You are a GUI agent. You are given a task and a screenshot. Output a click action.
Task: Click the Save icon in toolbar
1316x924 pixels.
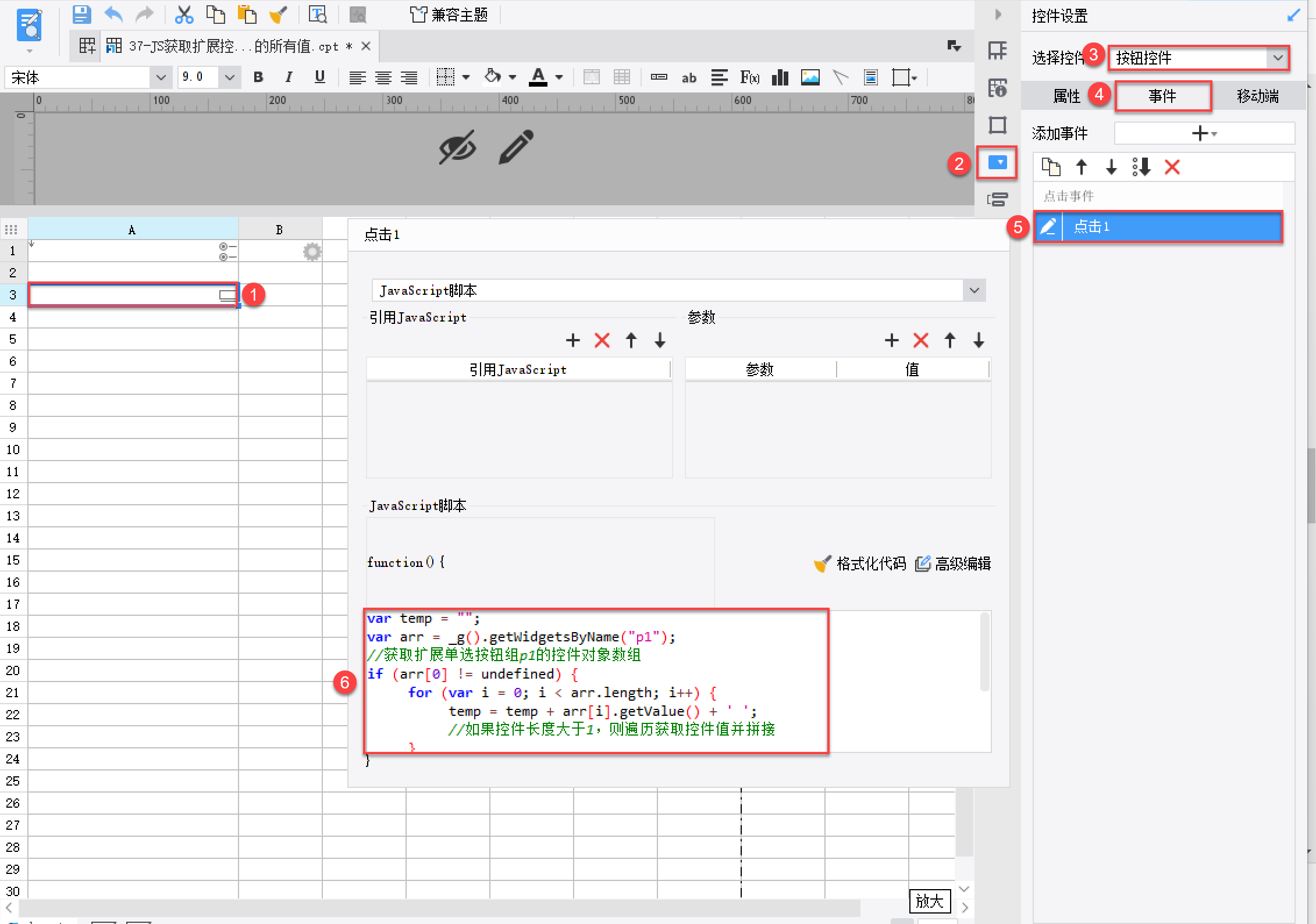tap(81, 15)
